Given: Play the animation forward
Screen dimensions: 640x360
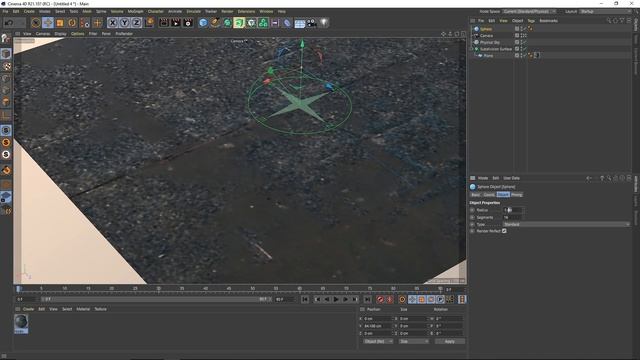Looking at the screenshot, I should 336,299.
